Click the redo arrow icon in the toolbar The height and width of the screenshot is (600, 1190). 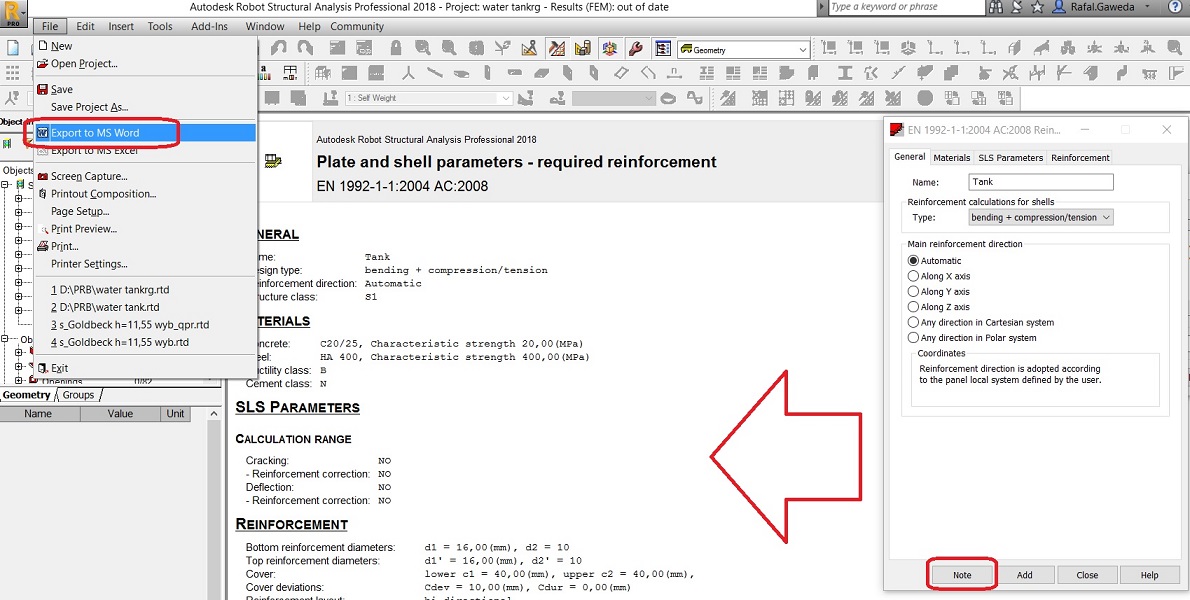[x=305, y=48]
